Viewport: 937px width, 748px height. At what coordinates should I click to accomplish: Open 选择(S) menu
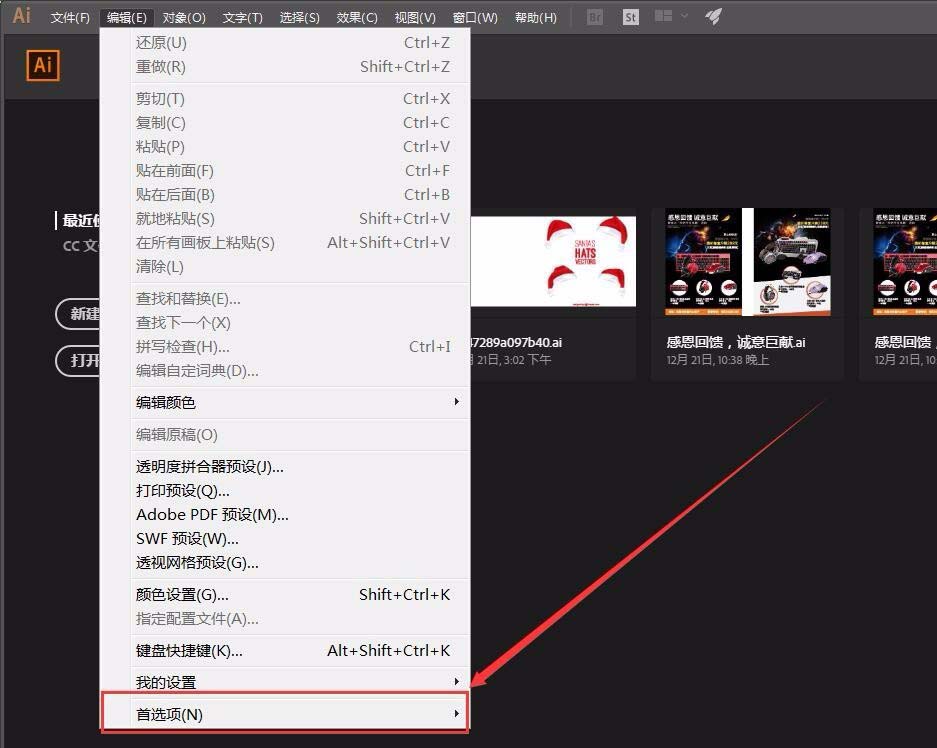coord(299,17)
